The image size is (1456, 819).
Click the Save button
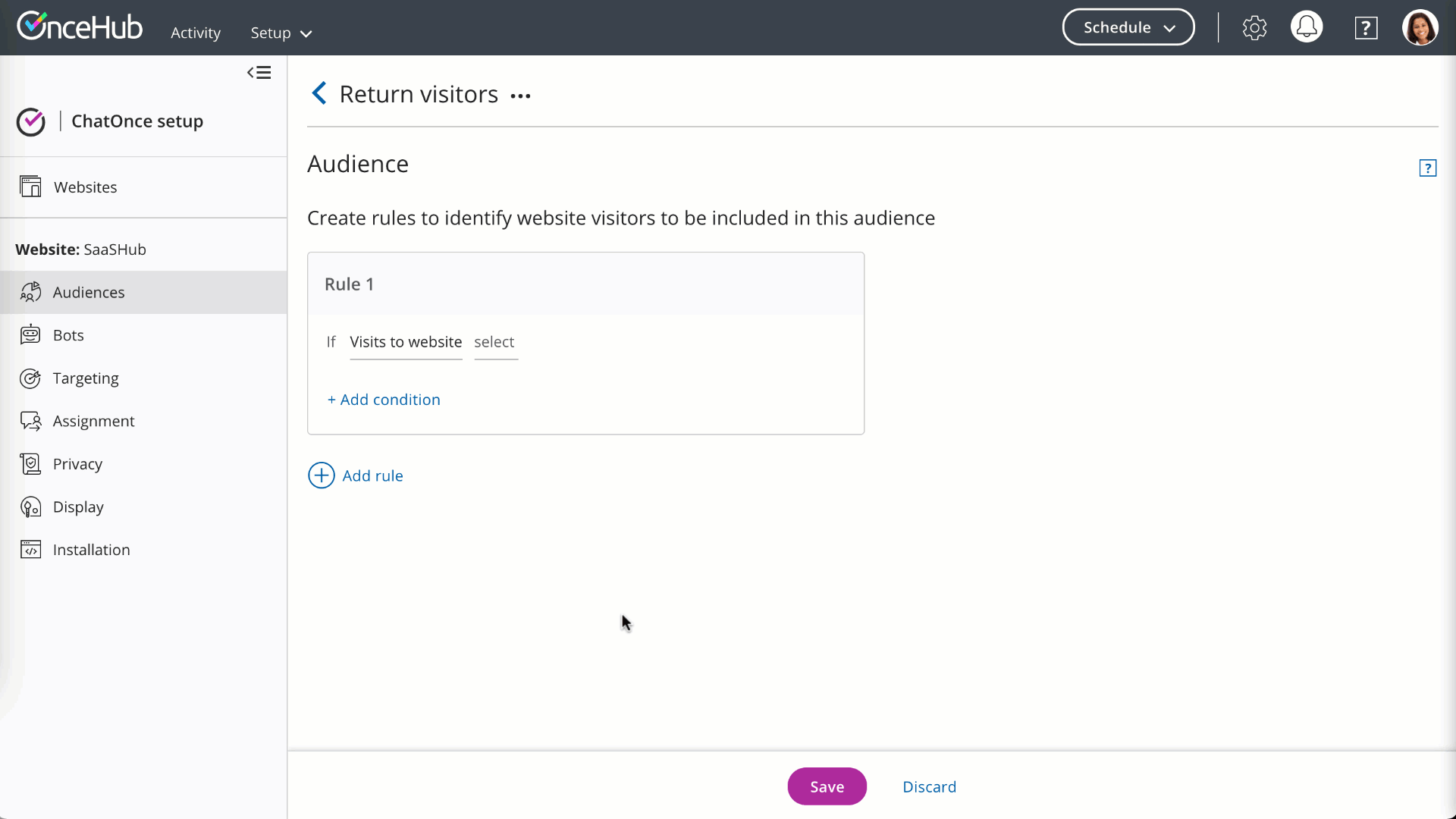[x=826, y=786]
